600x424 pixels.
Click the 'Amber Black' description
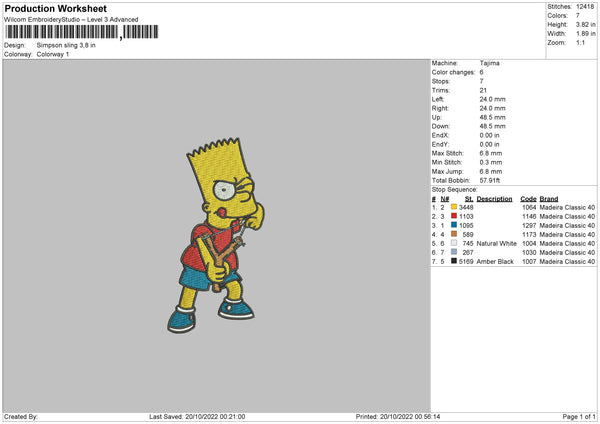[x=495, y=261]
